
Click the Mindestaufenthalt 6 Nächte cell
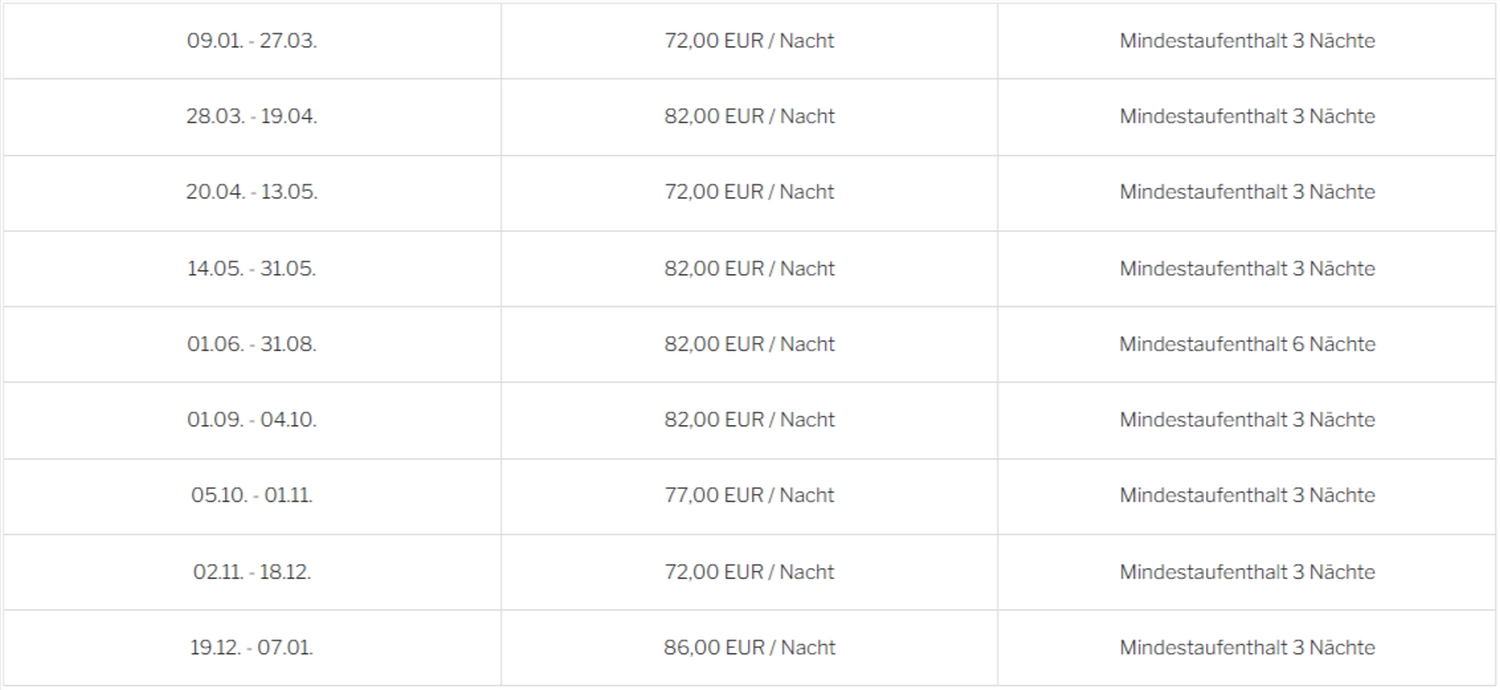pos(1247,344)
